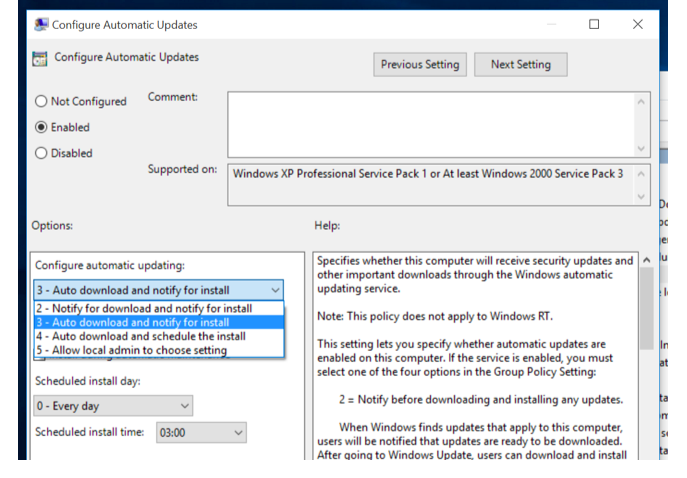Close the Configure Automatic Updates window
Screen dimensions: 687x478
[638, 24]
